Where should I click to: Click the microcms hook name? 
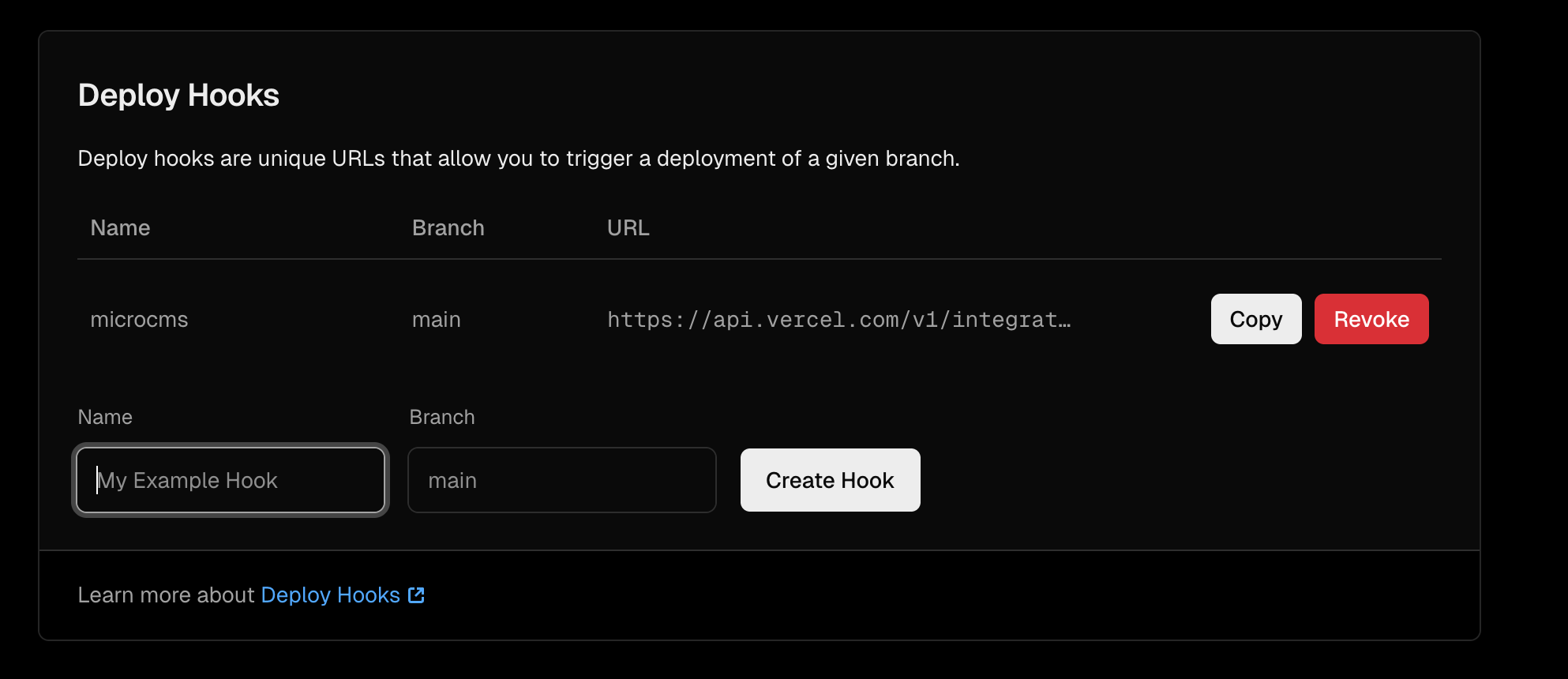click(139, 320)
